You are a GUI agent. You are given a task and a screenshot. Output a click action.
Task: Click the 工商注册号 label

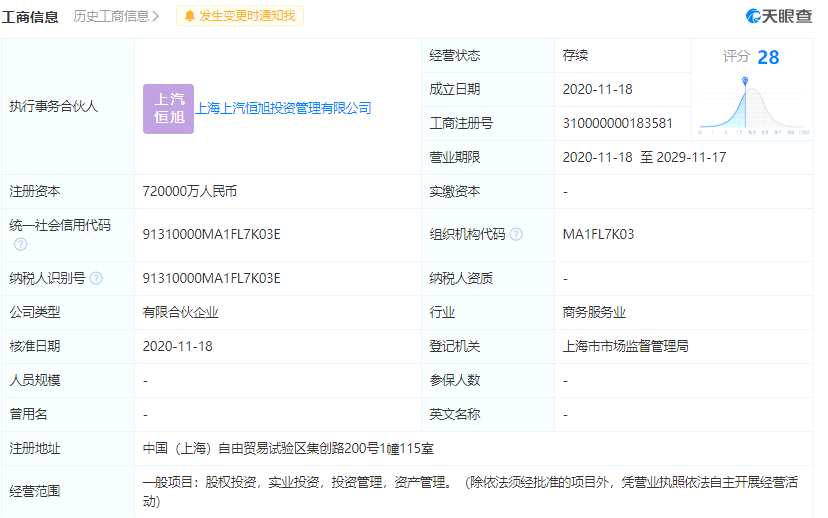tap(461, 123)
